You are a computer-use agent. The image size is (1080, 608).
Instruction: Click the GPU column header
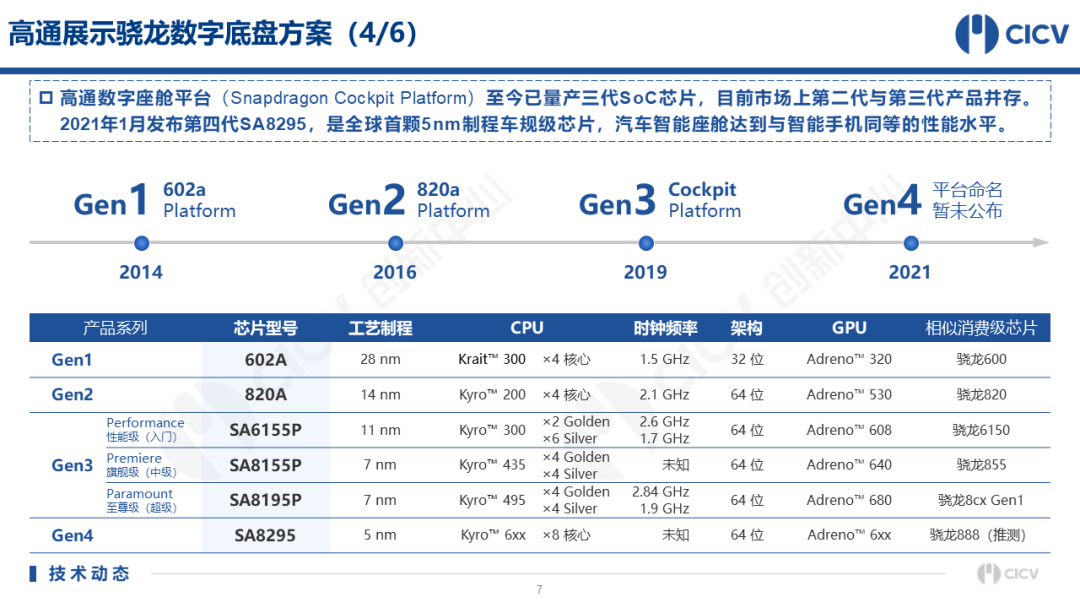pos(849,328)
